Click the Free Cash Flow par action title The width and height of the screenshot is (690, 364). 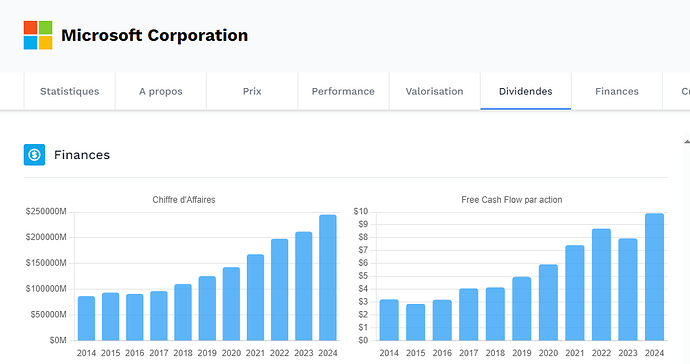pos(512,200)
